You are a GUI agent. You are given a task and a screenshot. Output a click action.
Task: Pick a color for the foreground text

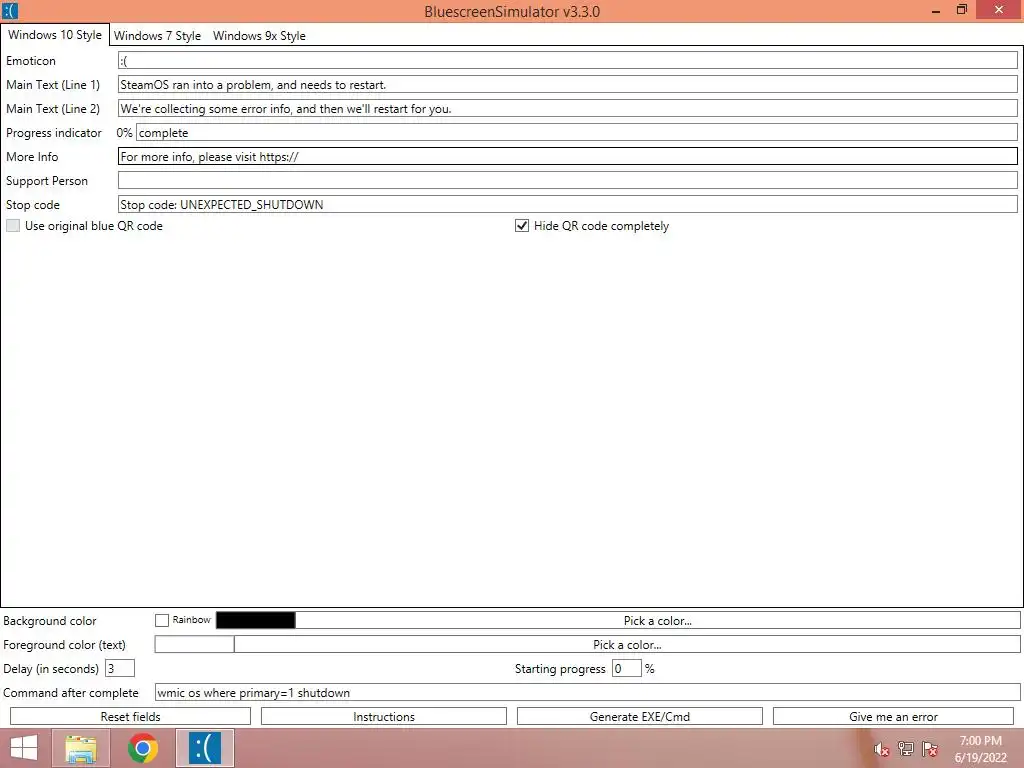(627, 645)
